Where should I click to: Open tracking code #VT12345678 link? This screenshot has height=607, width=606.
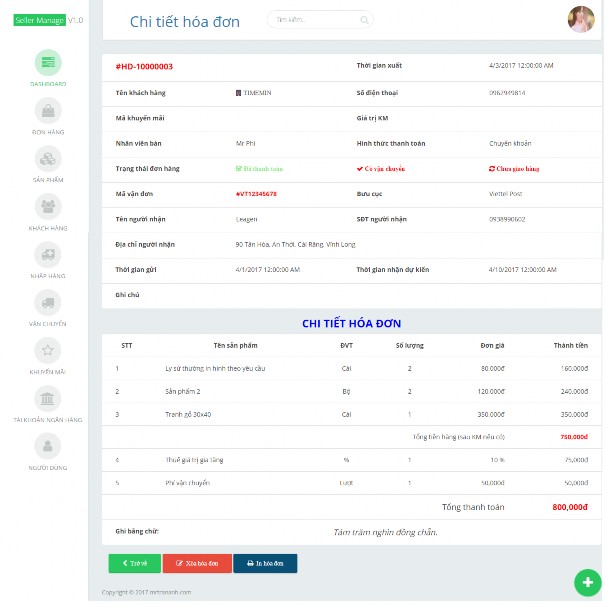click(x=256, y=194)
